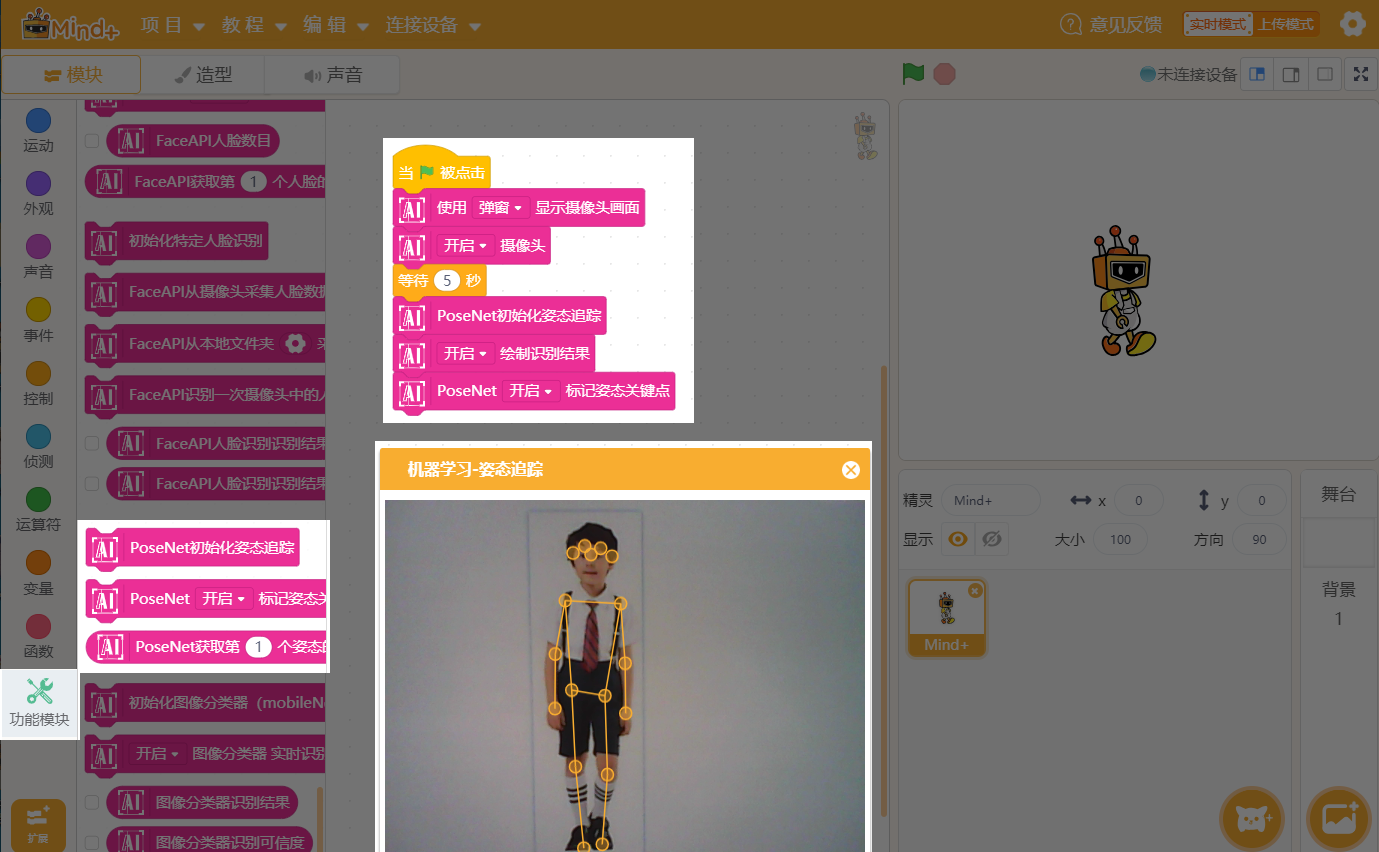Hide the stage layout icon
The image size is (1379, 852).
coord(1324,74)
